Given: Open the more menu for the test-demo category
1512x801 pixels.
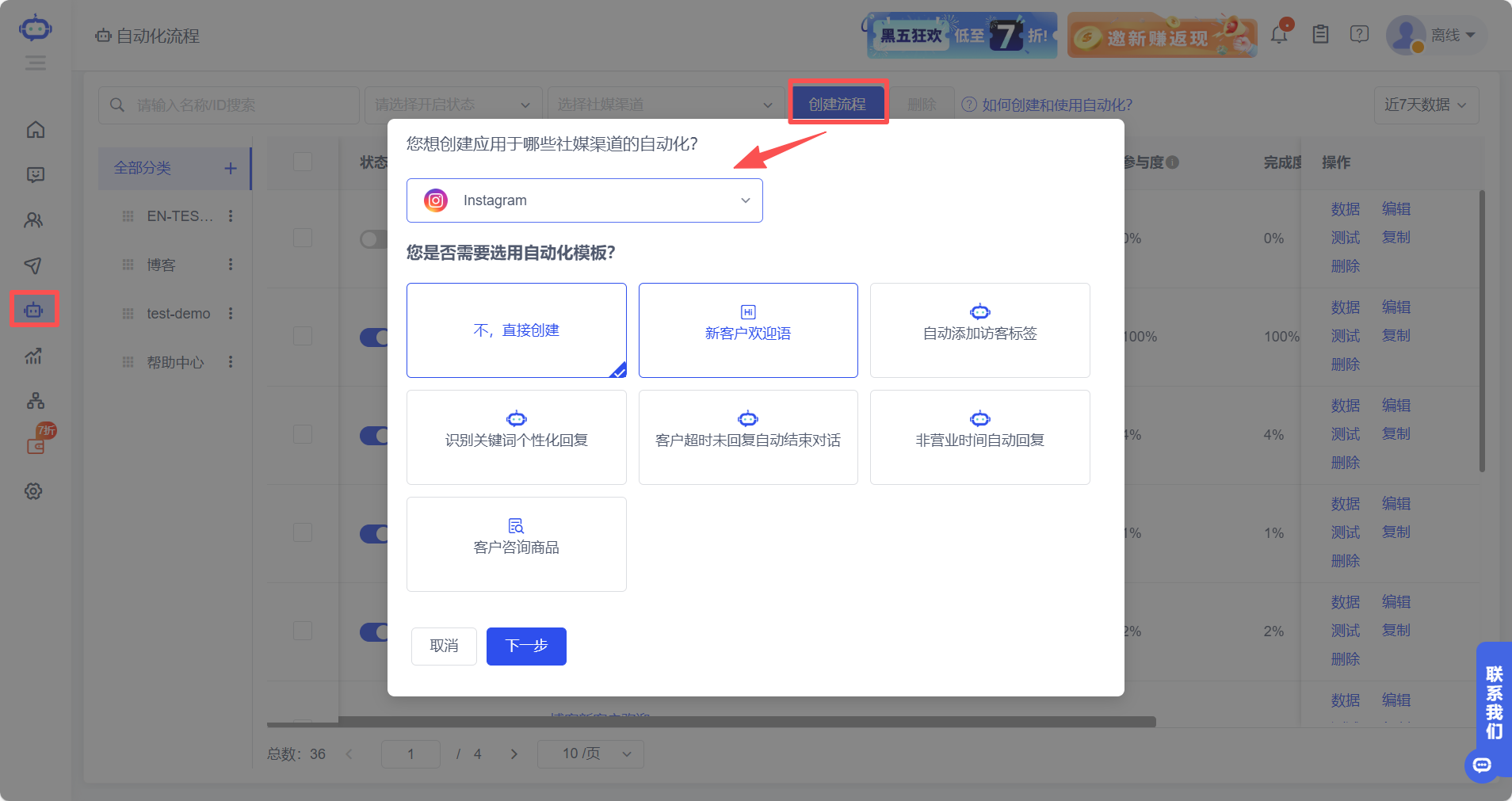Looking at the screenshot, I should coord(231,313).
